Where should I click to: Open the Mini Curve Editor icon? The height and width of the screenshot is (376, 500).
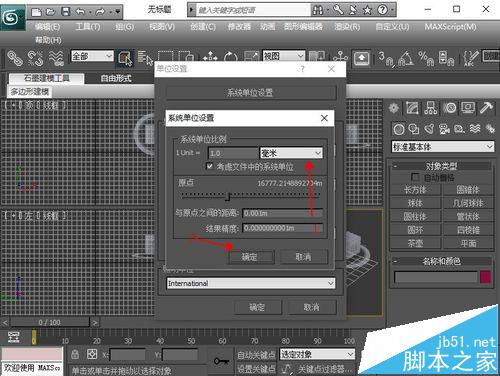[x=14, y=337]
